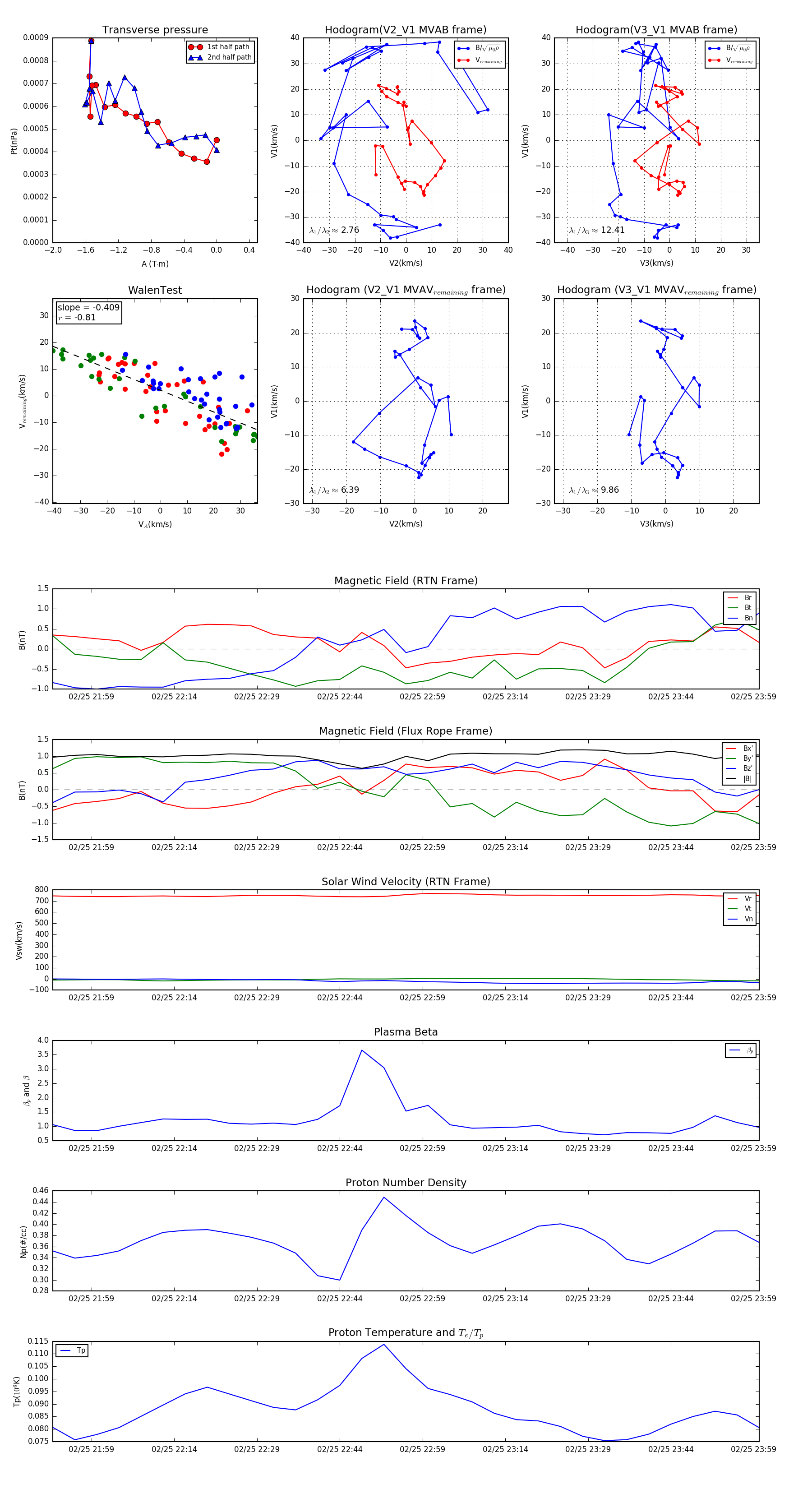Screen dimensions: 812x1489
Task: Click the "Transverse pressure" plot title
Action: (155, 29)
